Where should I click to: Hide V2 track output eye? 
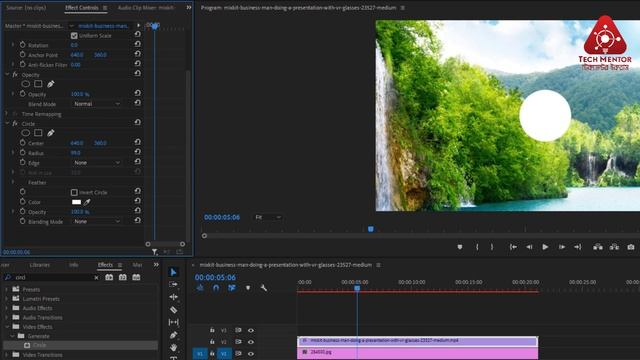tap(251, 342)
